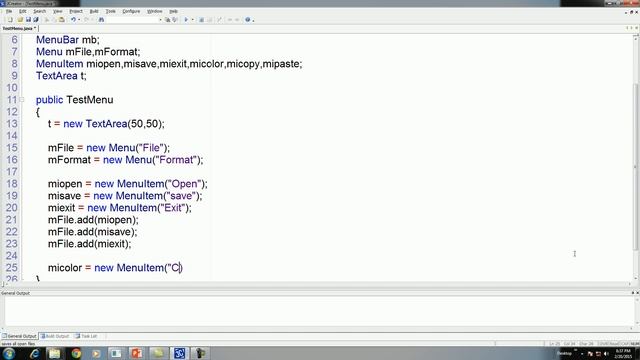Switch to the Task List tab
Screen dimensions: 640x360
86,336
